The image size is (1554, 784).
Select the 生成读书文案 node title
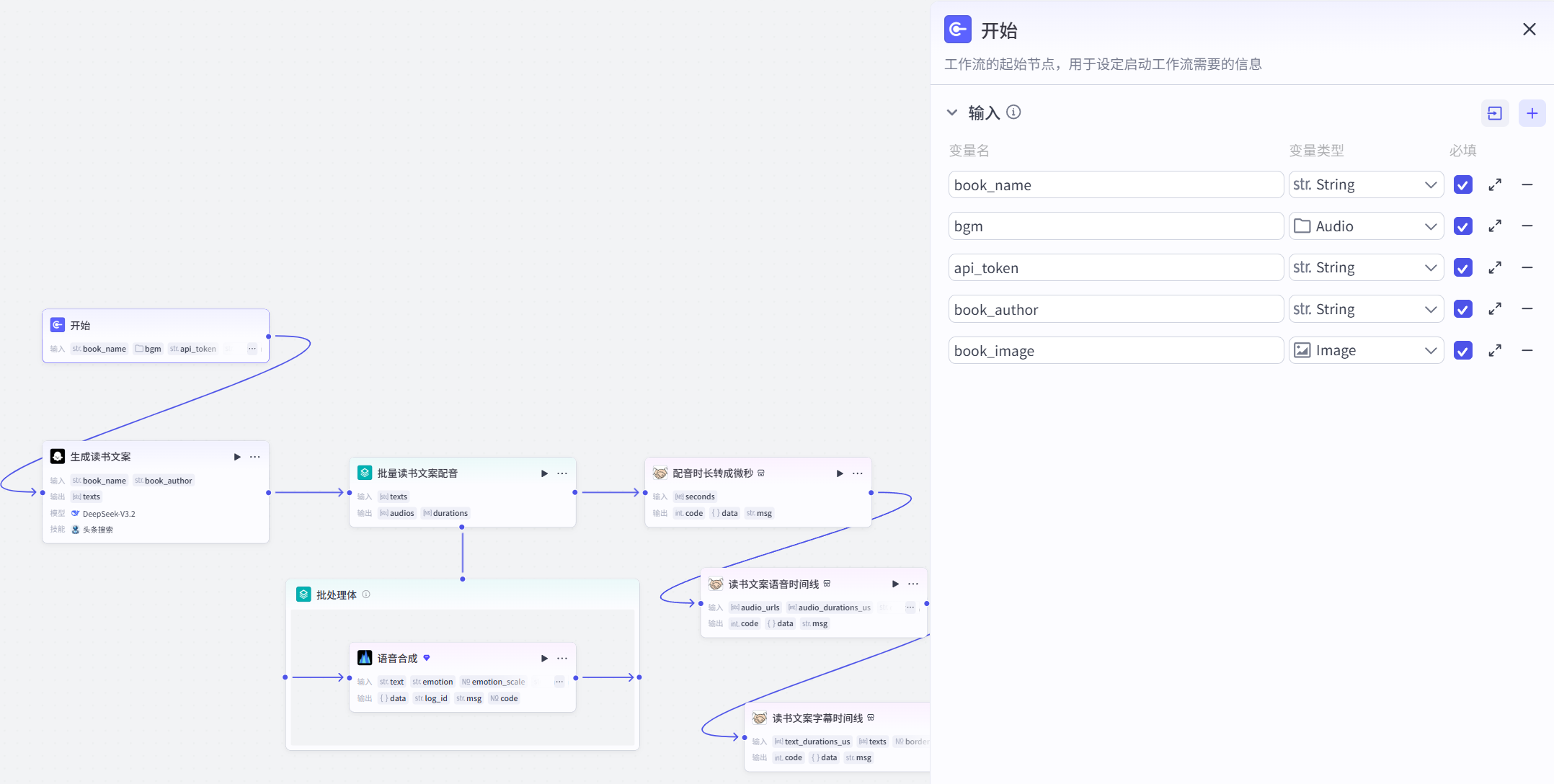tap(100, 457)
